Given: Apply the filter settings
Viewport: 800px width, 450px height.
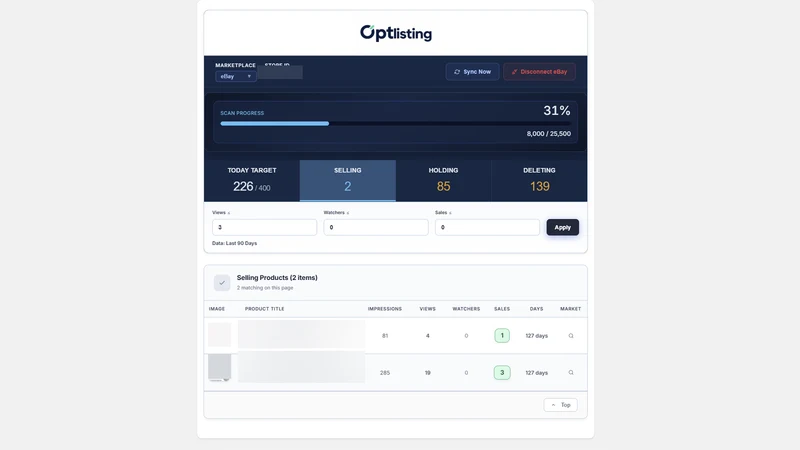Looking at the screenshot, I should pos(563,228).
